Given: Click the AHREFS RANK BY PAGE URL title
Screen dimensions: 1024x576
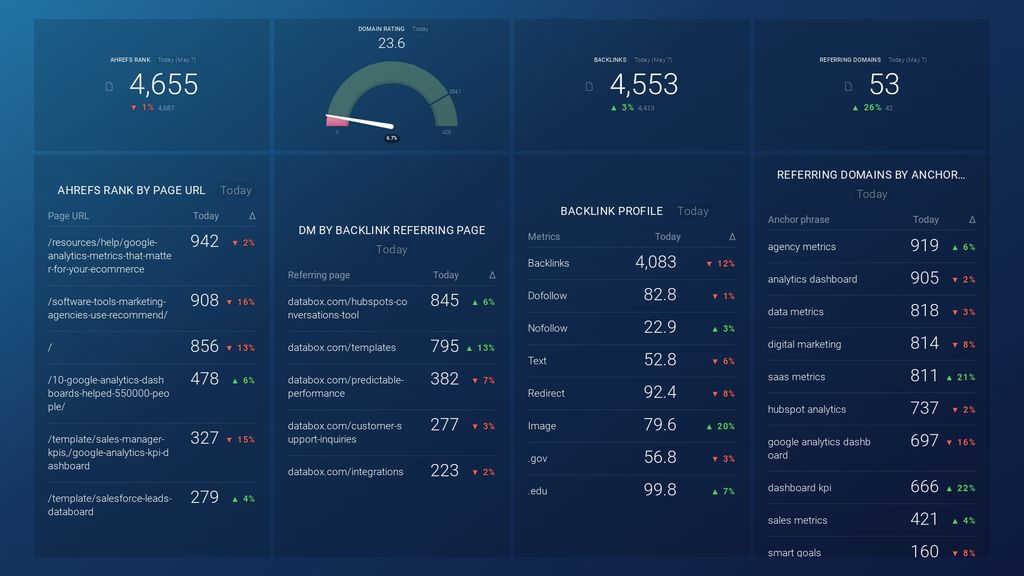Looking at the screenshot, I should 131,190.
